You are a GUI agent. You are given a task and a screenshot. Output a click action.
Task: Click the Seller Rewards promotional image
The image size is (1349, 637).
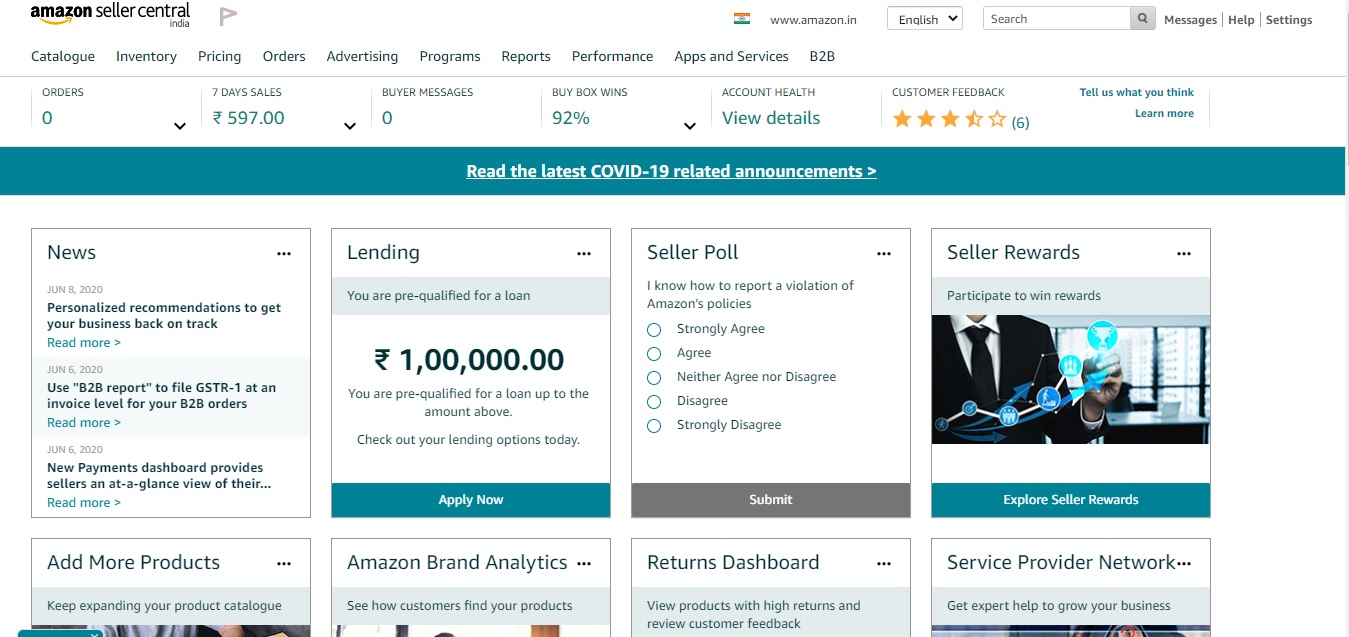[1071, 380]
